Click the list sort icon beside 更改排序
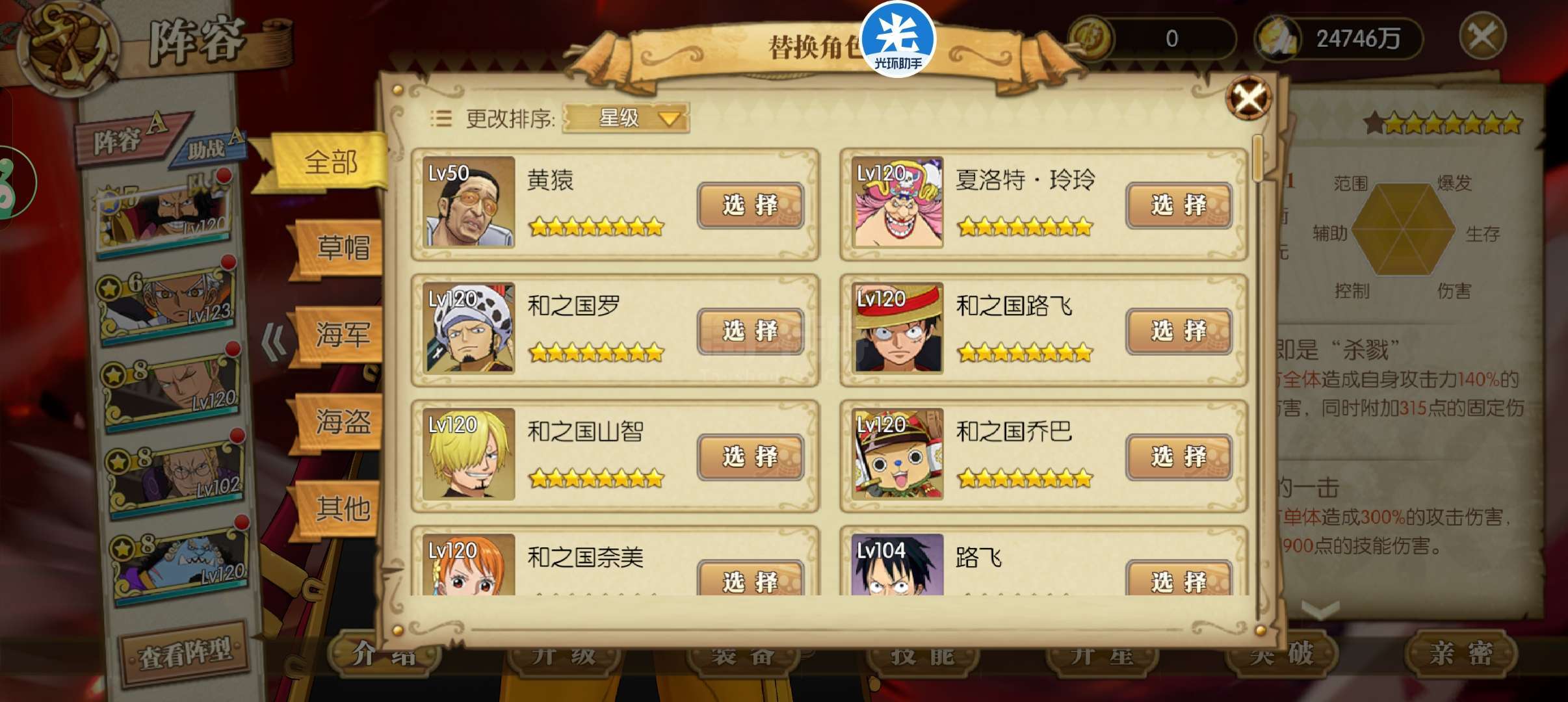 pos(441,118)
